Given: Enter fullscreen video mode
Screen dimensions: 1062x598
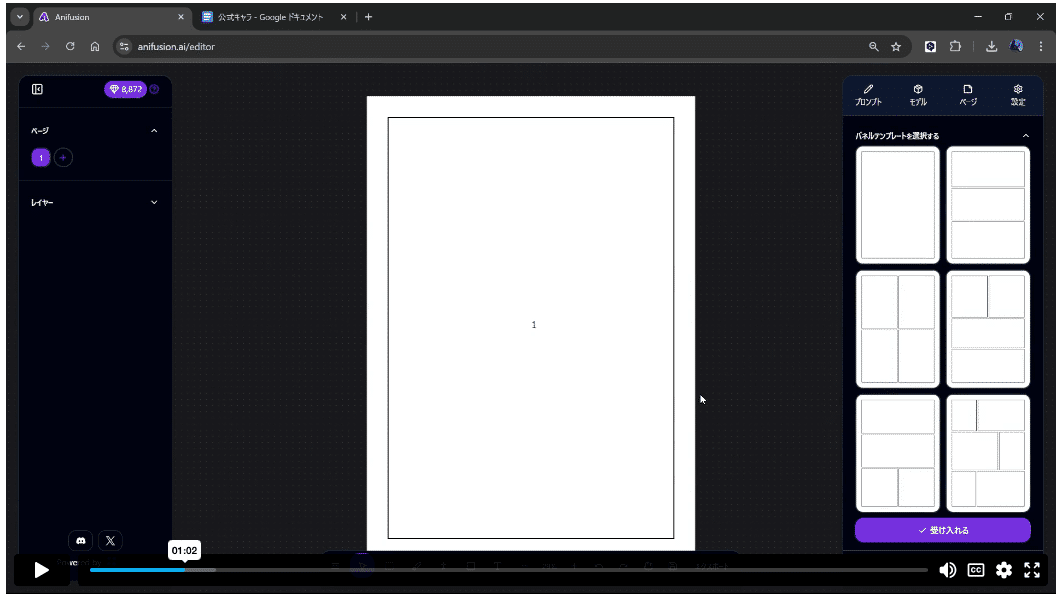Looking at the screenshot, I should [1032, 570].
